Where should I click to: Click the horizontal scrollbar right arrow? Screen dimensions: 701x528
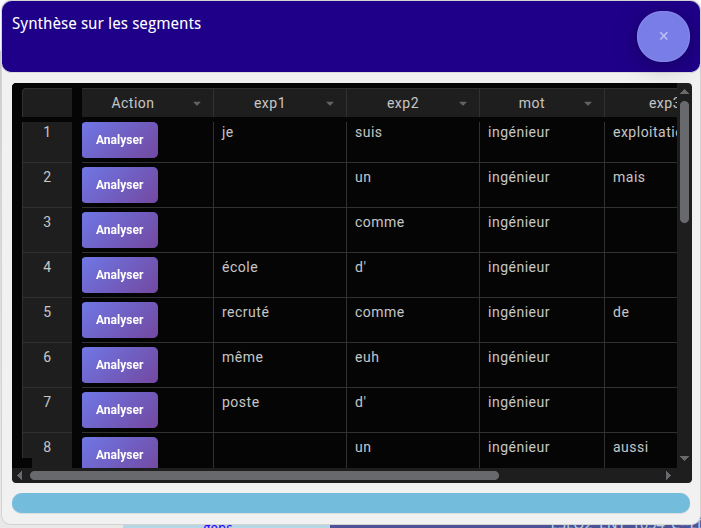671,476
